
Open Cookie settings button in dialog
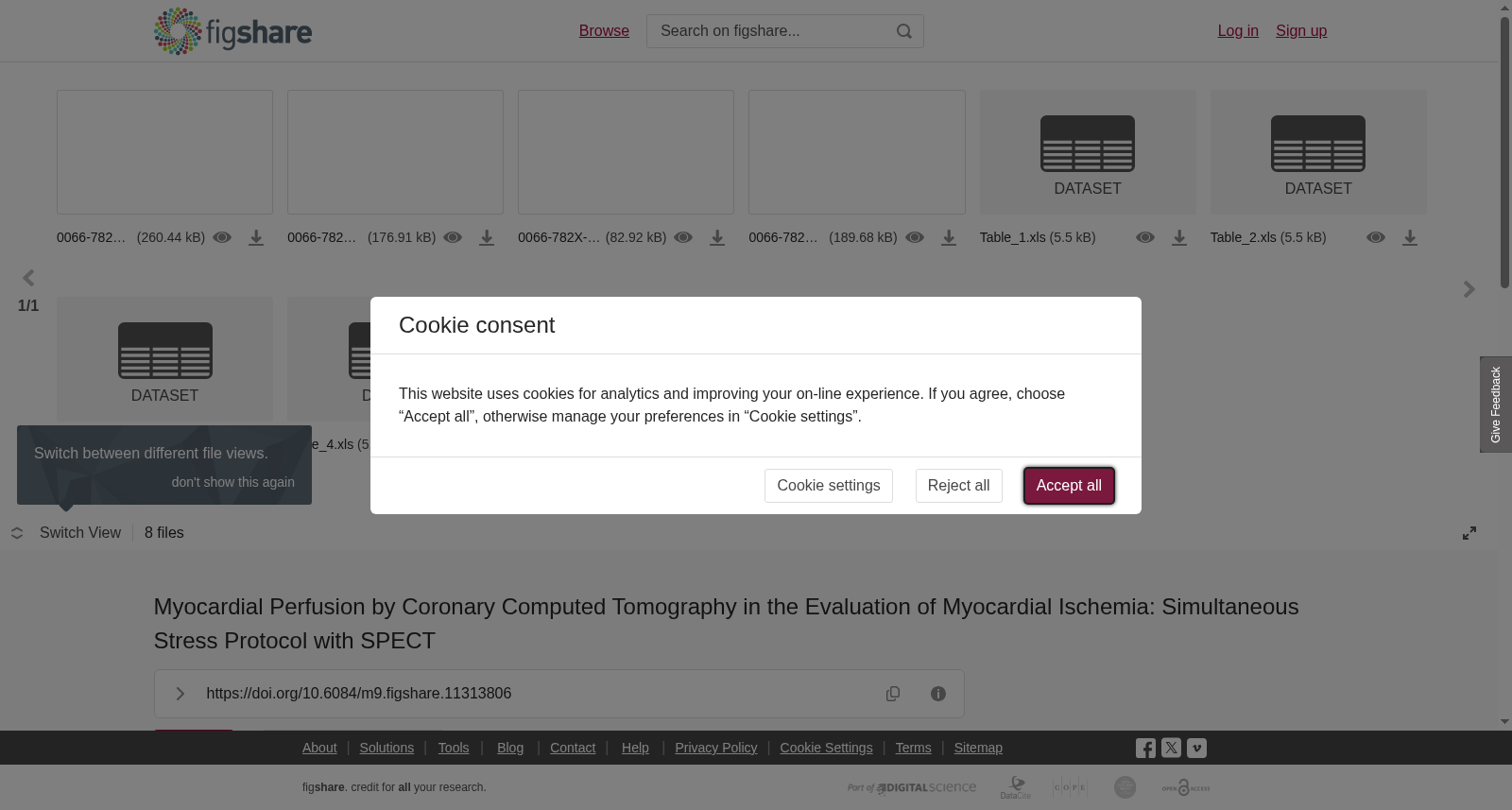[x=829, y=486]
